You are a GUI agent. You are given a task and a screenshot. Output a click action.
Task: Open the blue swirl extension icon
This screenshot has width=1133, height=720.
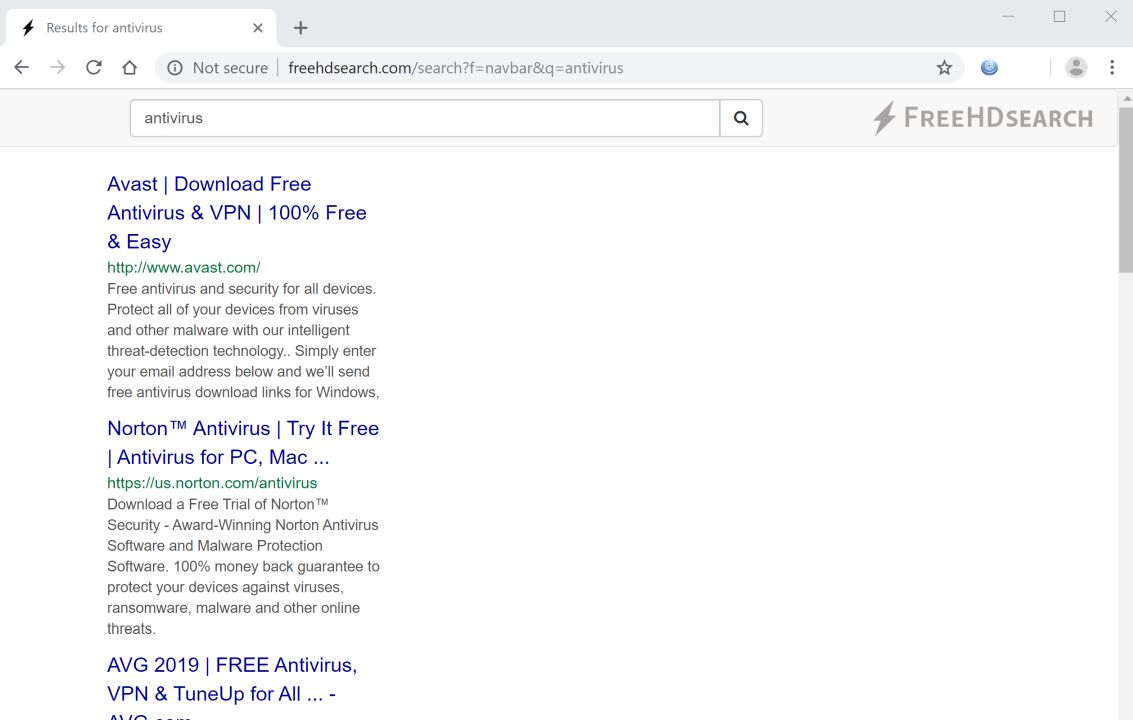[x=989, y=67]
